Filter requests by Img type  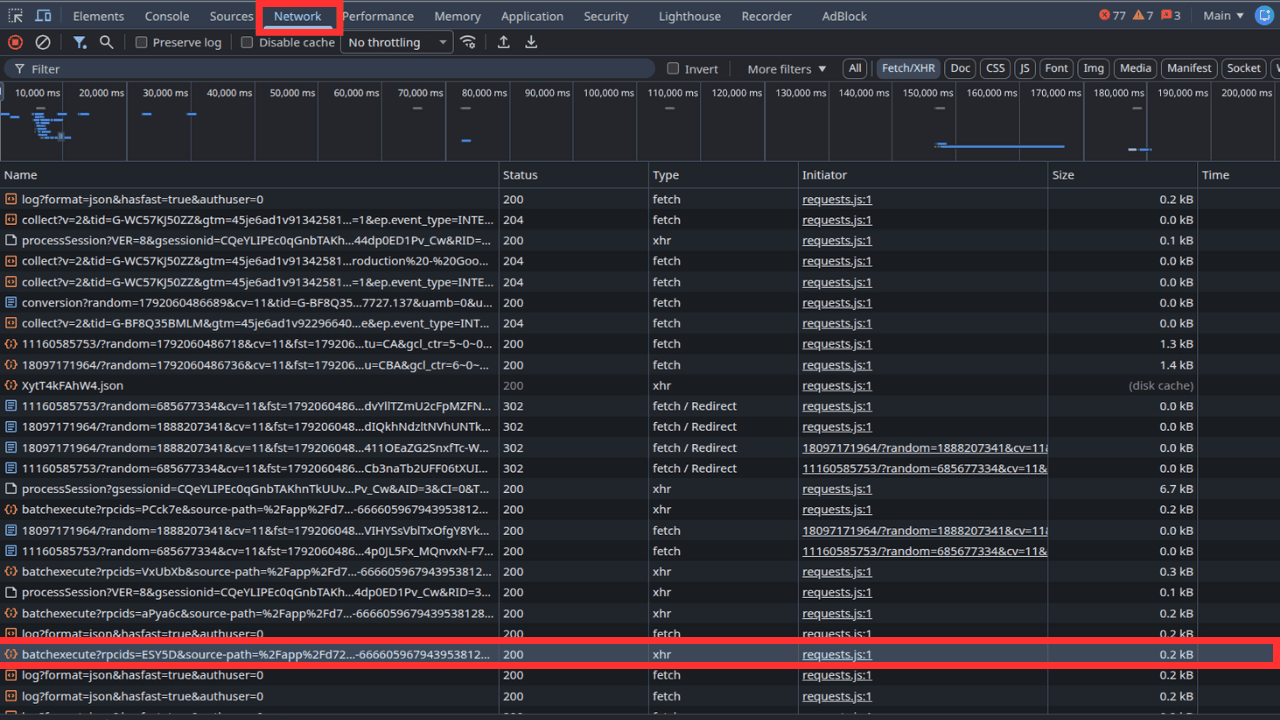1094,68
